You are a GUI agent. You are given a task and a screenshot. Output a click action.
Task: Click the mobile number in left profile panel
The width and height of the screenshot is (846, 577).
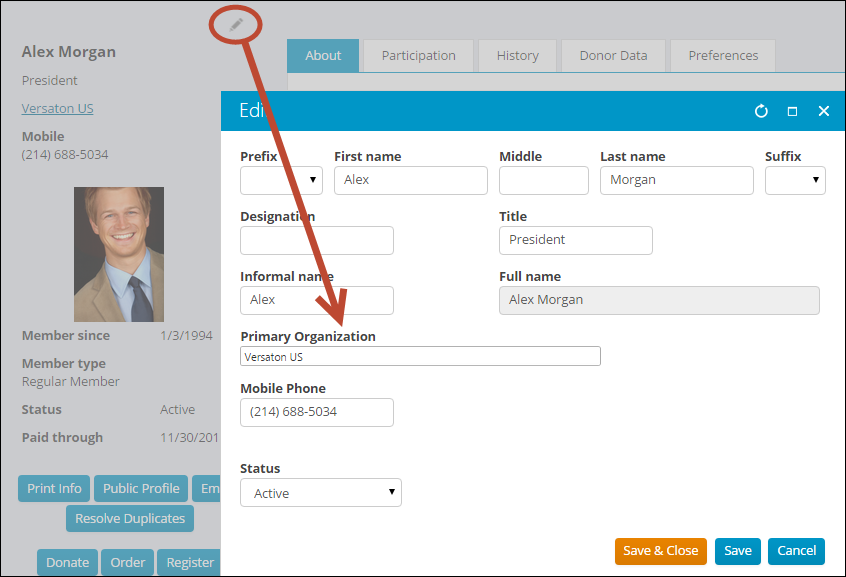pyautogui.click(x=65, y=155)
